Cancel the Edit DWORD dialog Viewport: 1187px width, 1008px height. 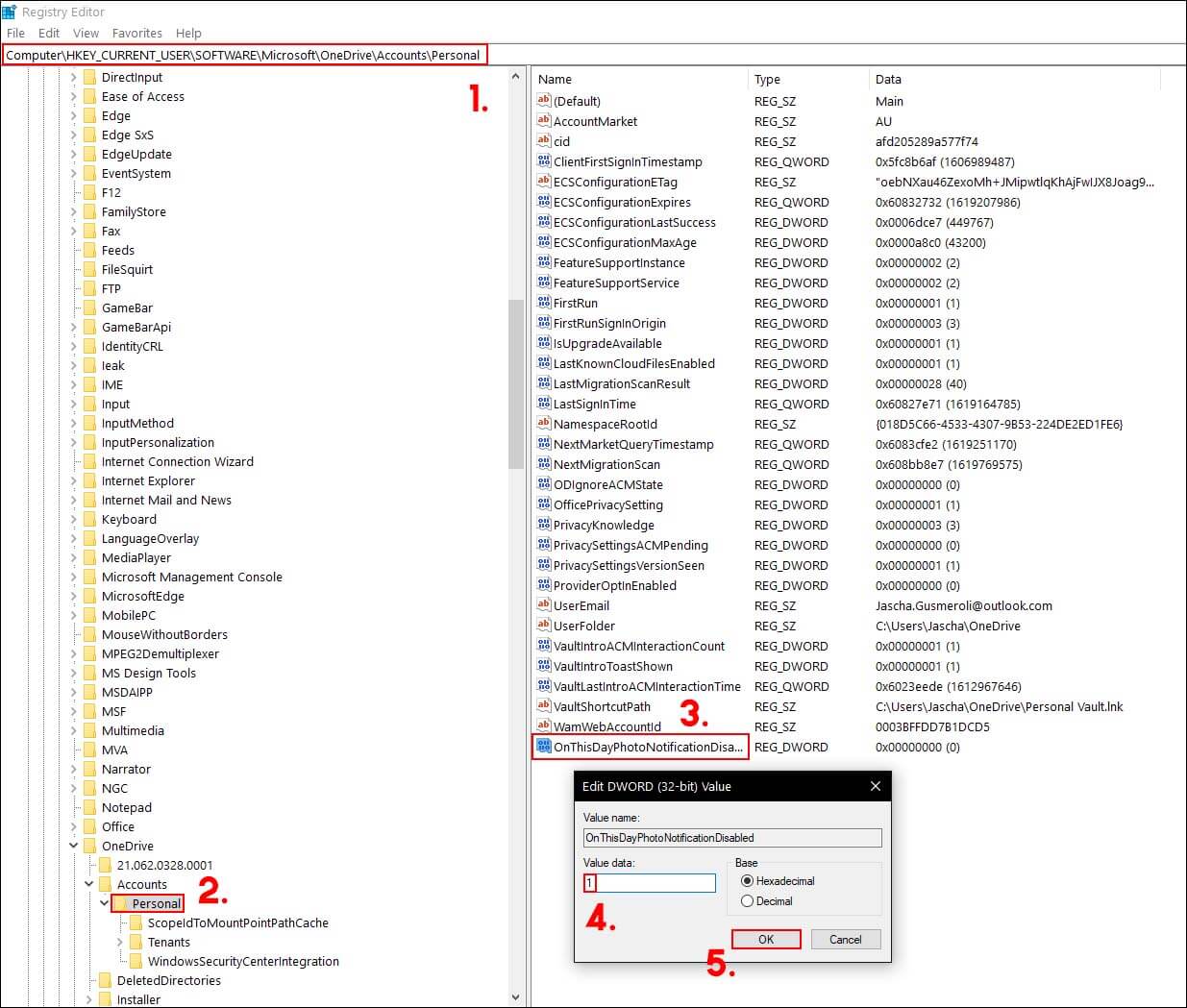point(846,939)
